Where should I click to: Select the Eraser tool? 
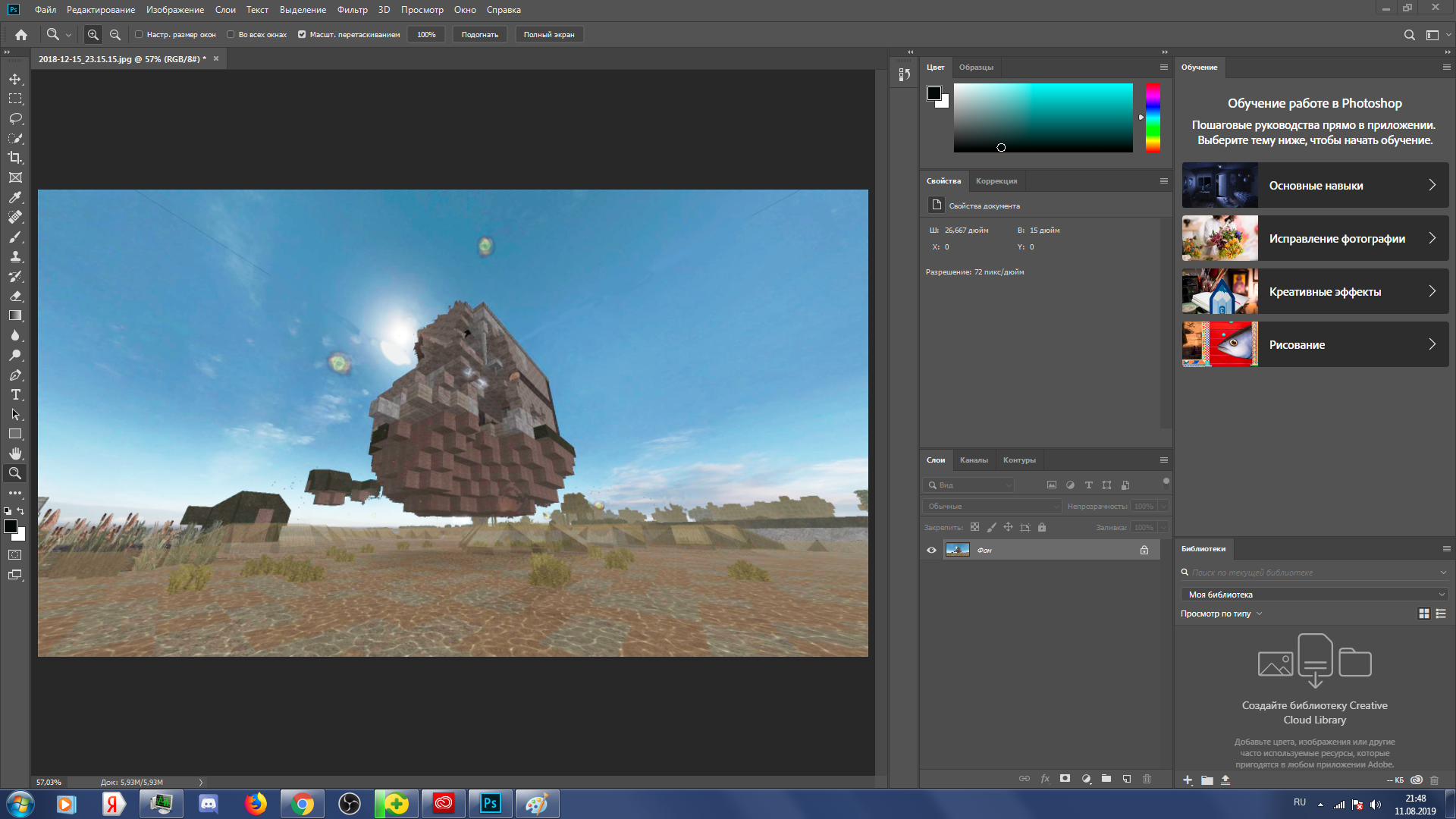[x=15, y=296]
